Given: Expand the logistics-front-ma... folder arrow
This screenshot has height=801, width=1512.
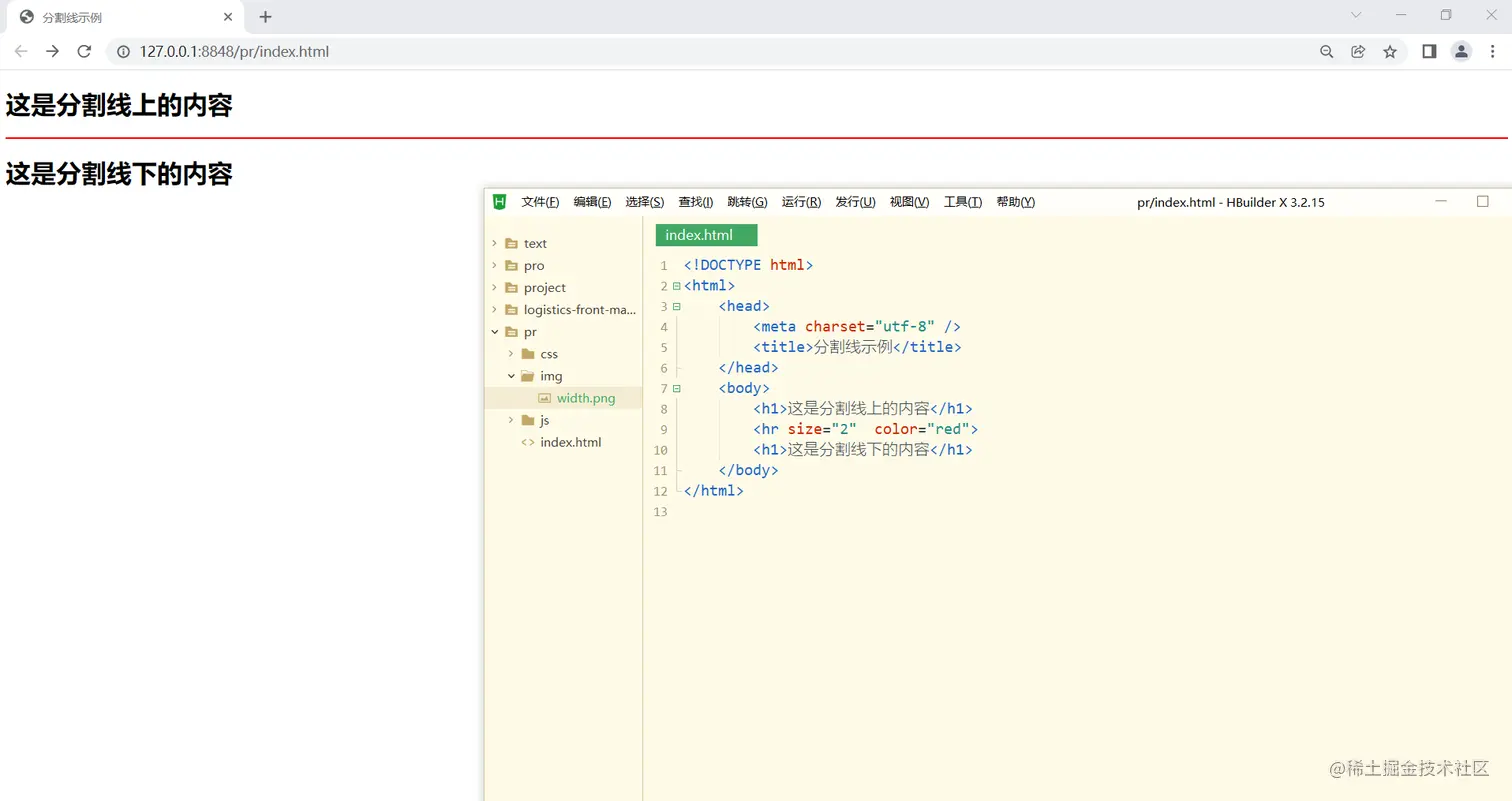Looking at the screenshot, I should pyautogui.click(x=494, y=309).
